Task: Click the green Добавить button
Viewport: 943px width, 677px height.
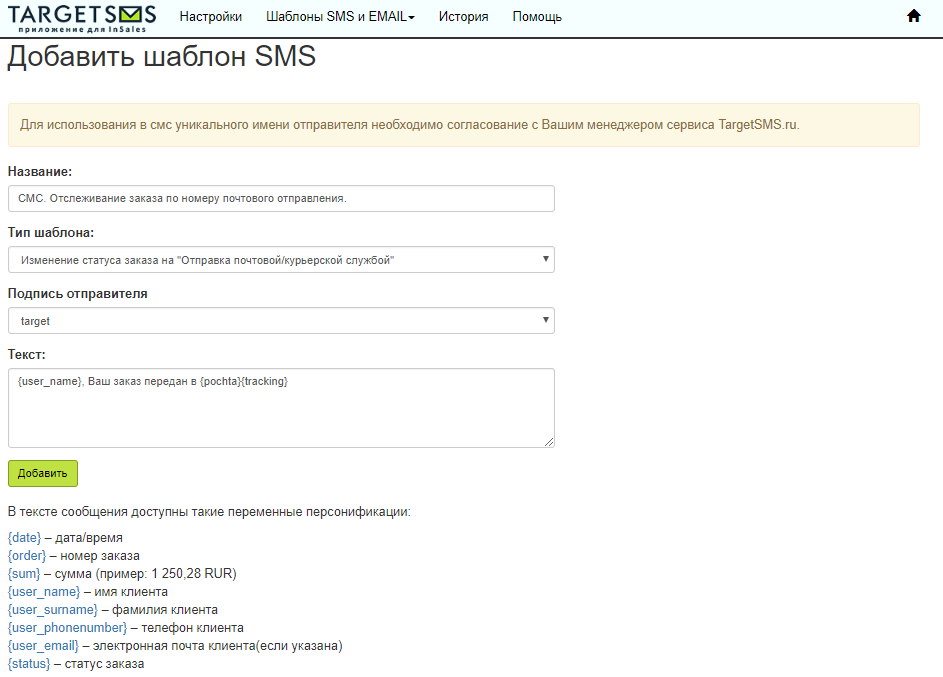Action: click(x=43, y=473)
